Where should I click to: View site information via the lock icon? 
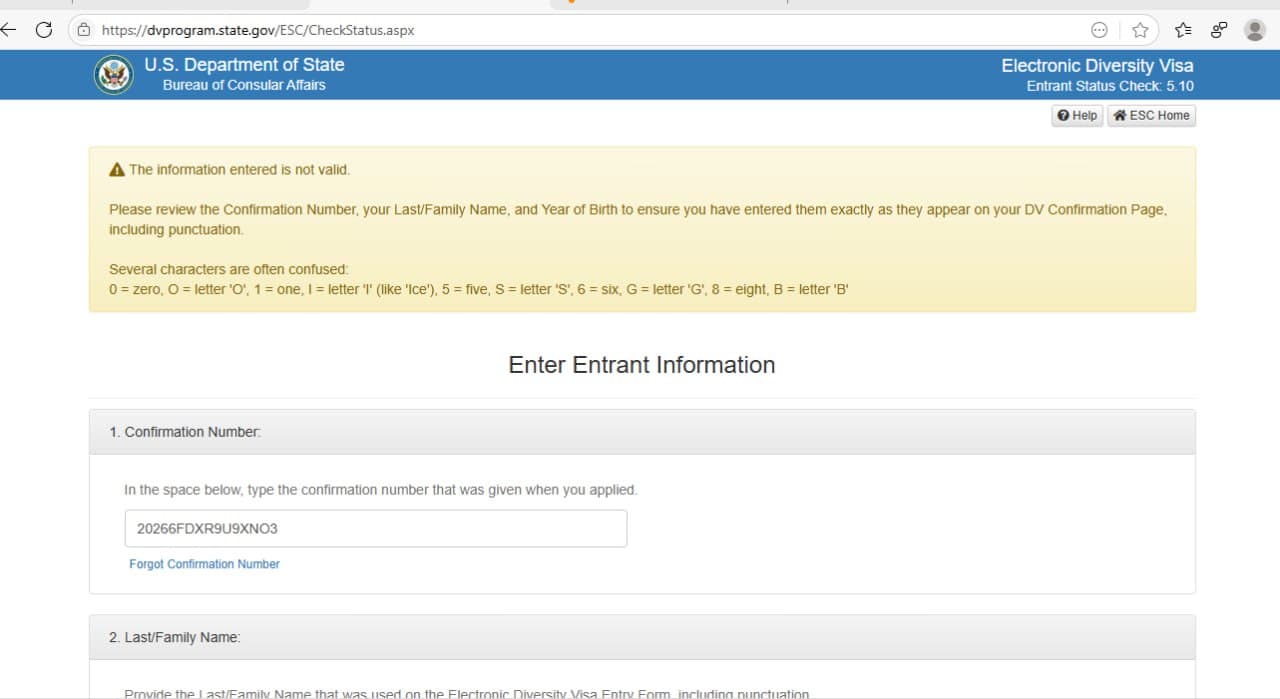click(x=84, y=30)
